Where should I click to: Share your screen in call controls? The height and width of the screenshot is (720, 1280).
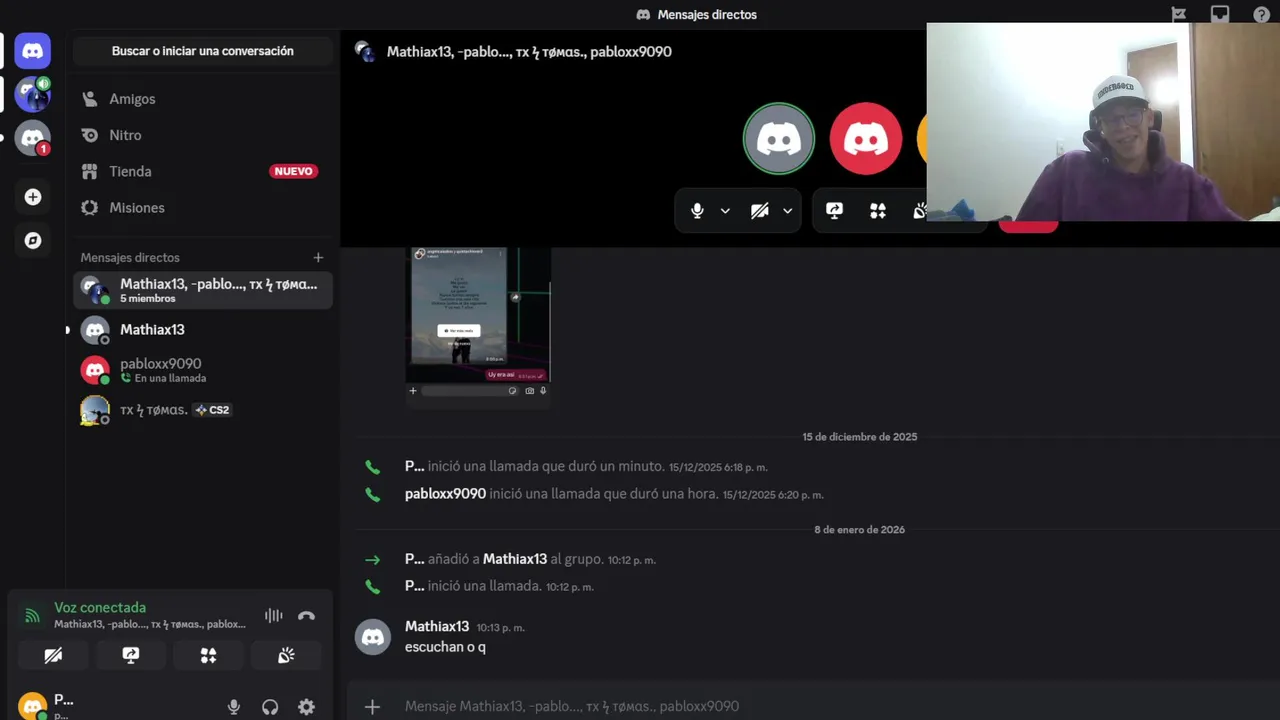pos(834,211)
